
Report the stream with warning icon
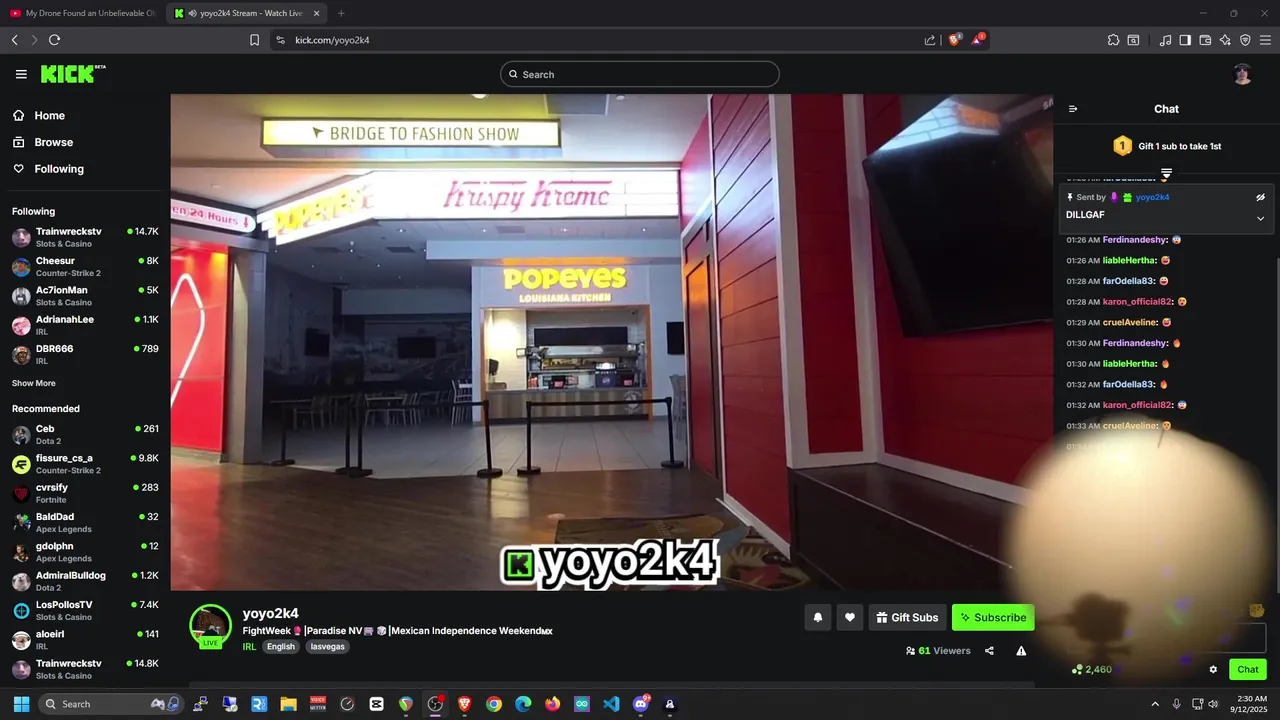[x=1021, y=651]
